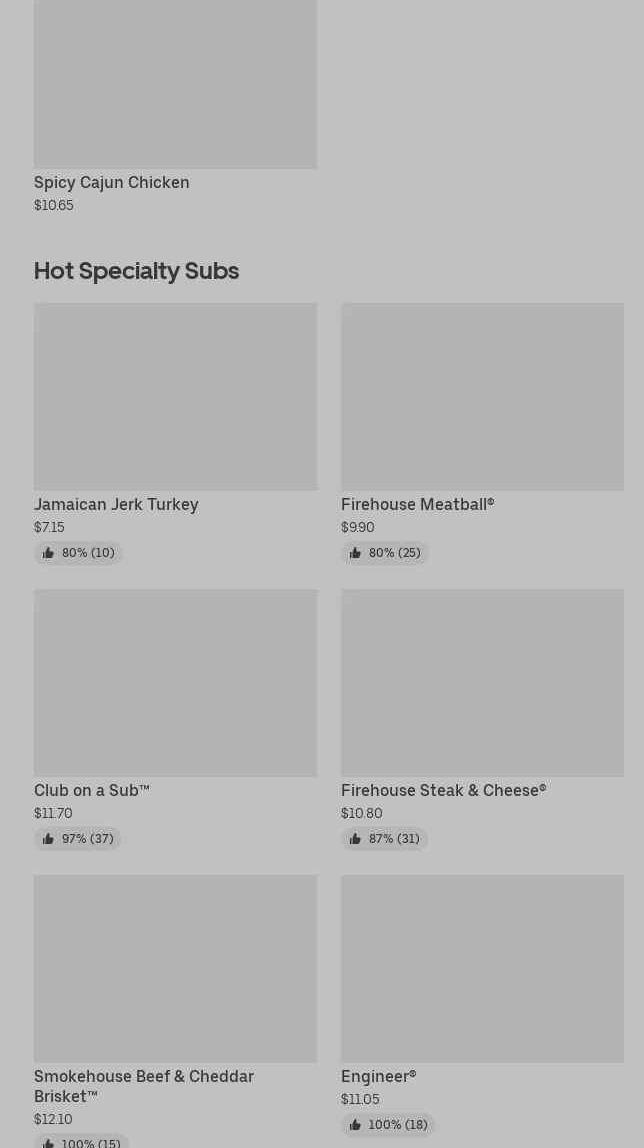Click thumbs-up icon under Engineer
This screenshot has height=1148, width=644.
coord(355,1125)
